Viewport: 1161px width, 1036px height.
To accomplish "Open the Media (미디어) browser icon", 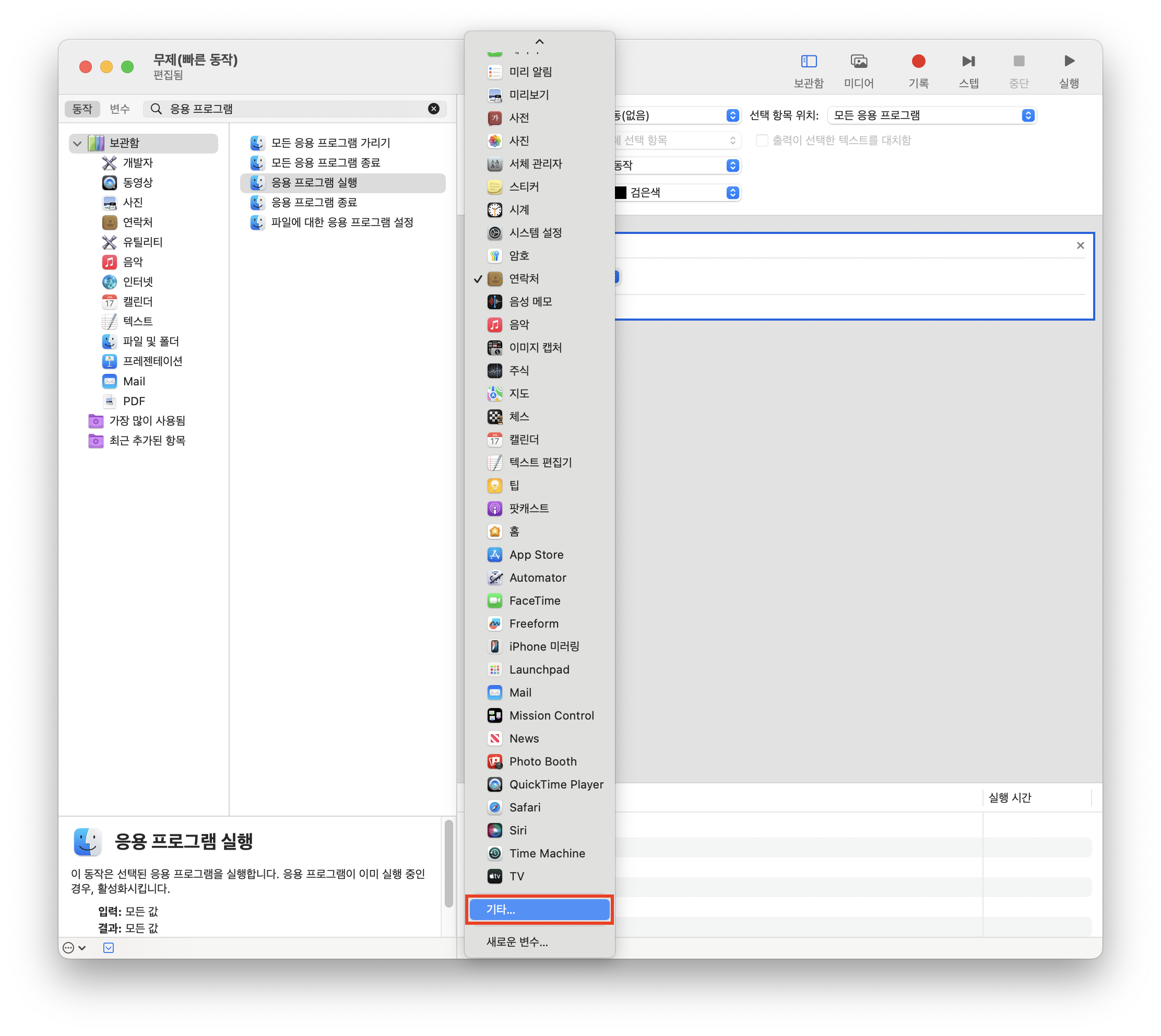I will [x=858, y=62].
